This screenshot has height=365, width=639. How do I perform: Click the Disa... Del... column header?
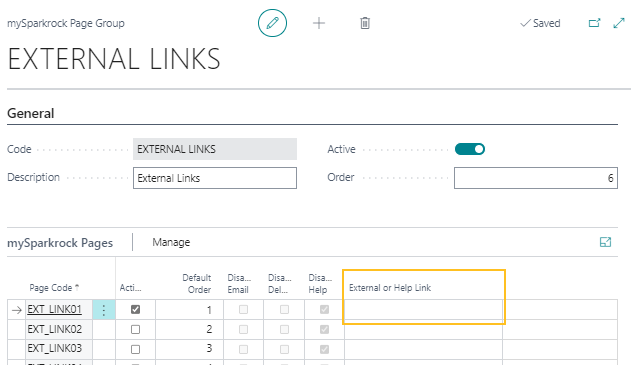(280, 284)
